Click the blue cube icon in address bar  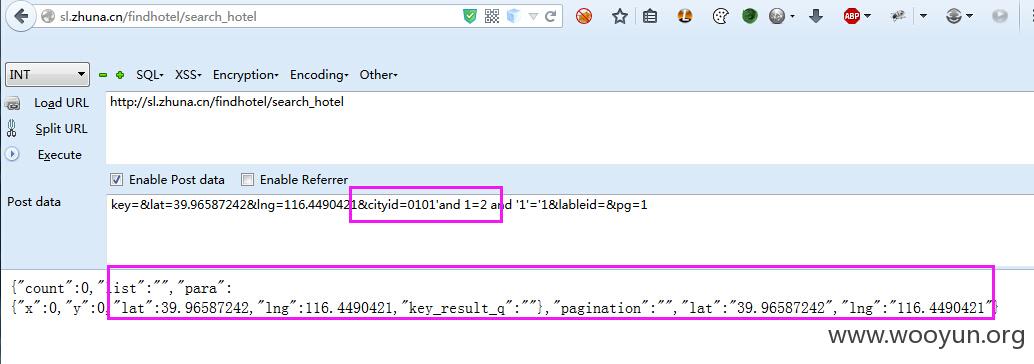pos(514,16)
